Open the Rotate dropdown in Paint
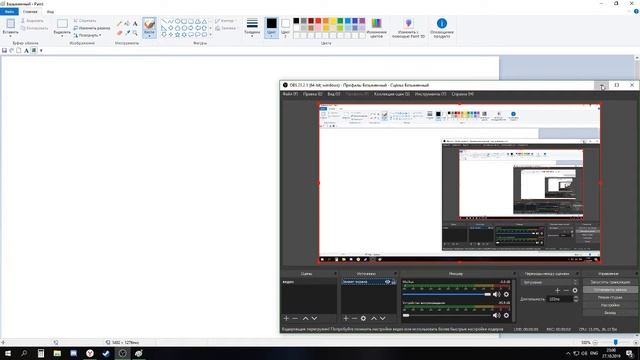The image size is (640, 360). pyautogui.click(x=87, y=36)
